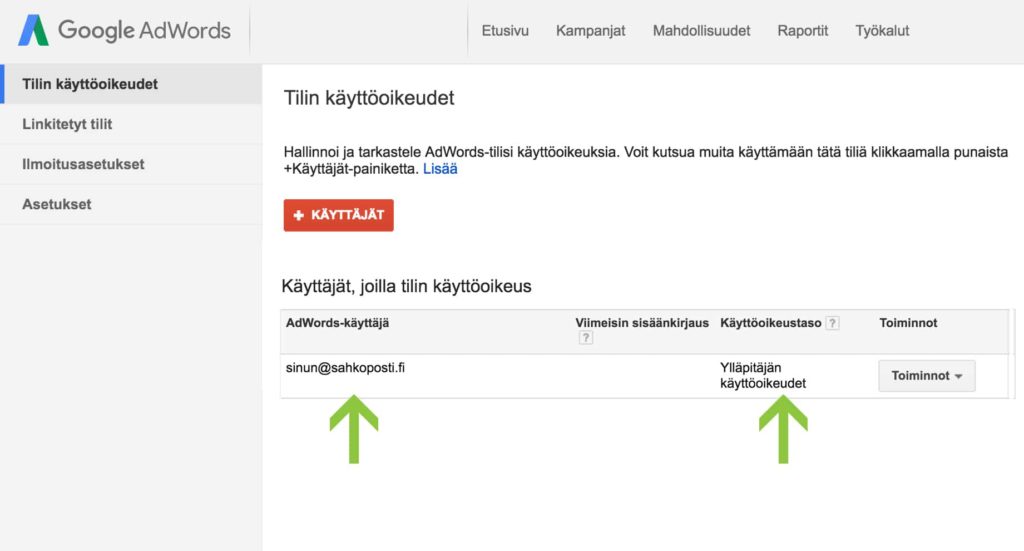Click the red Käyttäjät button

pyautogui.click(x=338, y=215)
